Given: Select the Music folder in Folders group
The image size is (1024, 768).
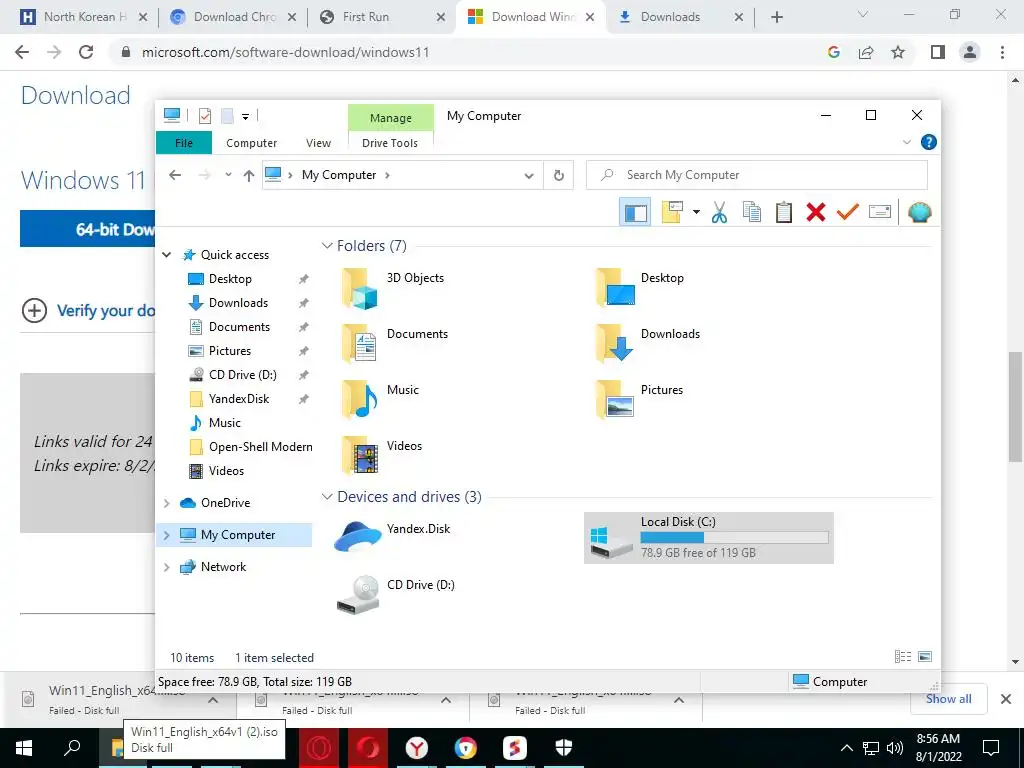Looking at the screenshot, I should point(381,400).
